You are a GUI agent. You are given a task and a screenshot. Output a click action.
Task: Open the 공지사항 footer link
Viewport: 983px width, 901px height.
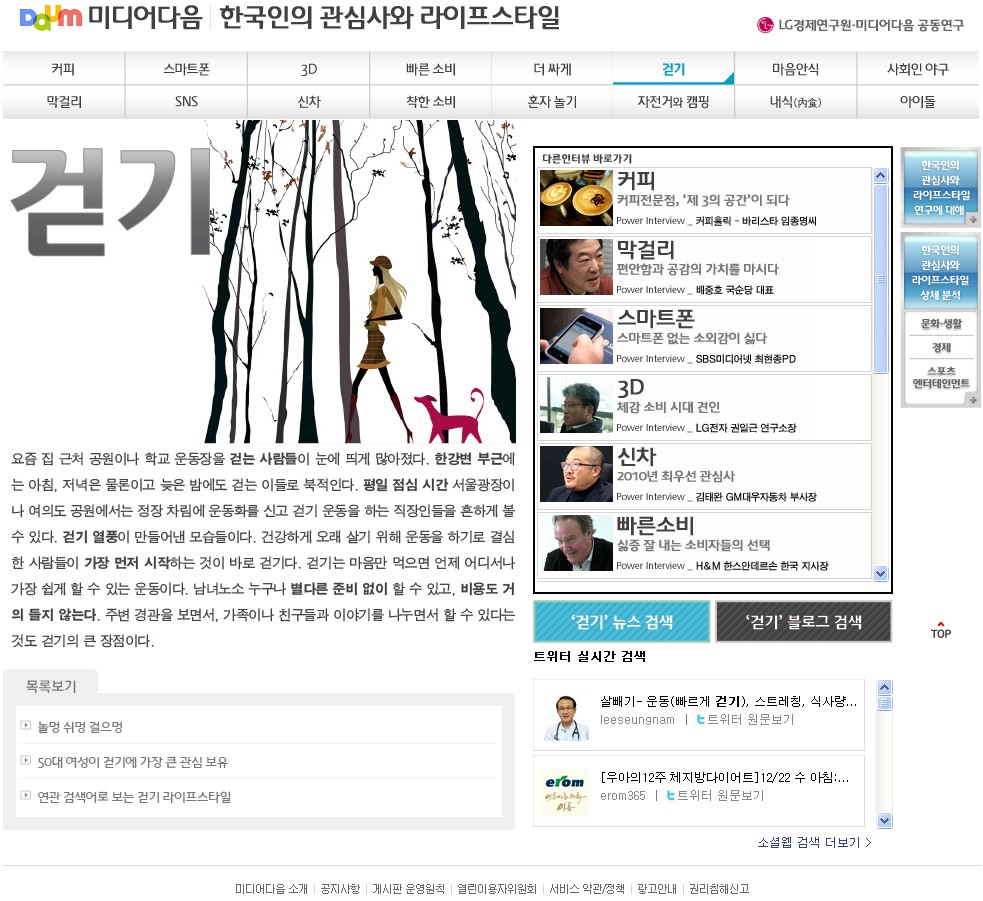[340, 888]
